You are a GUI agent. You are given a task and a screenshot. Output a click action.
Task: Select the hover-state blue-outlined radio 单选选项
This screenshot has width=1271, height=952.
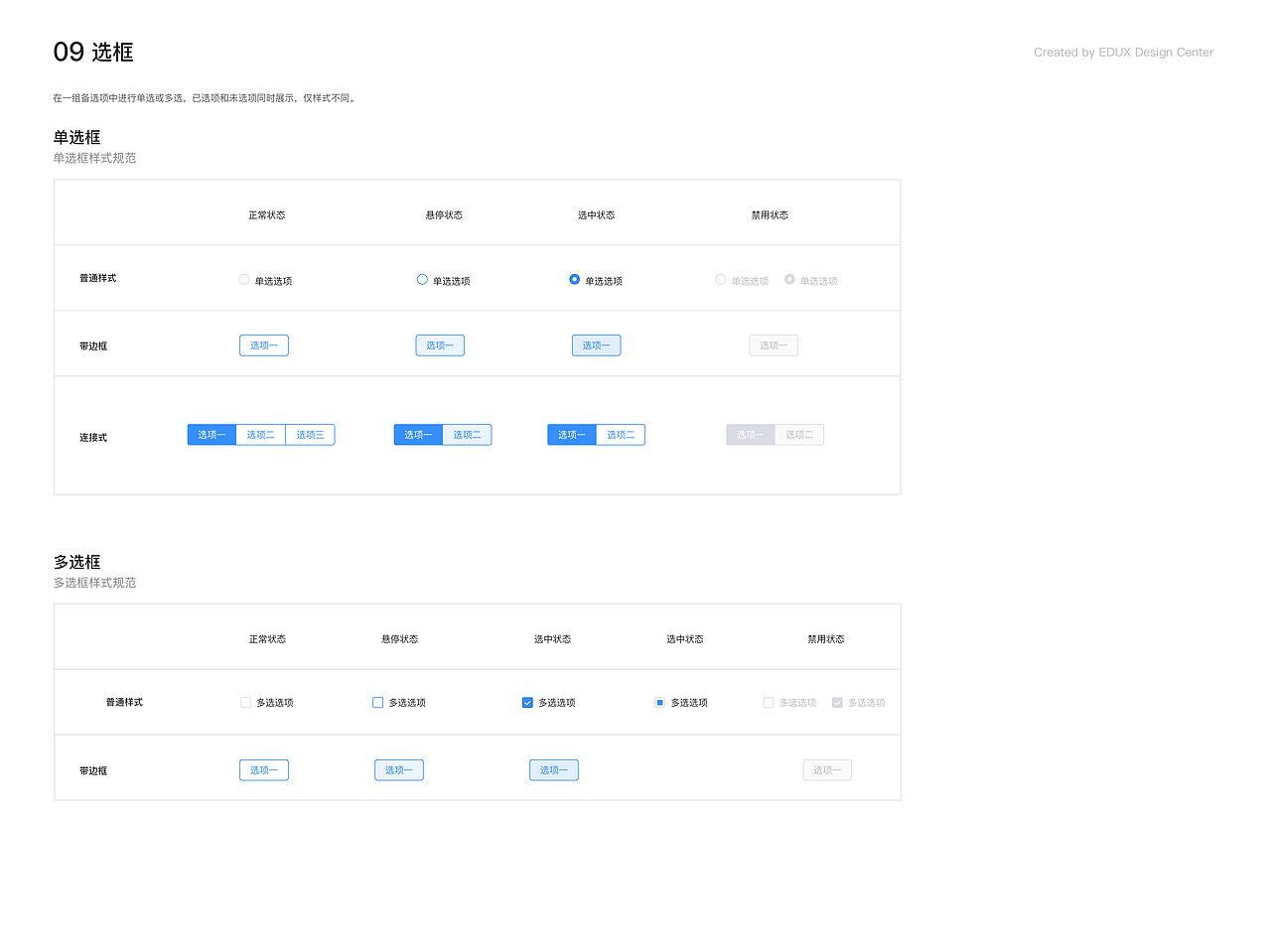tap(422, 280)
